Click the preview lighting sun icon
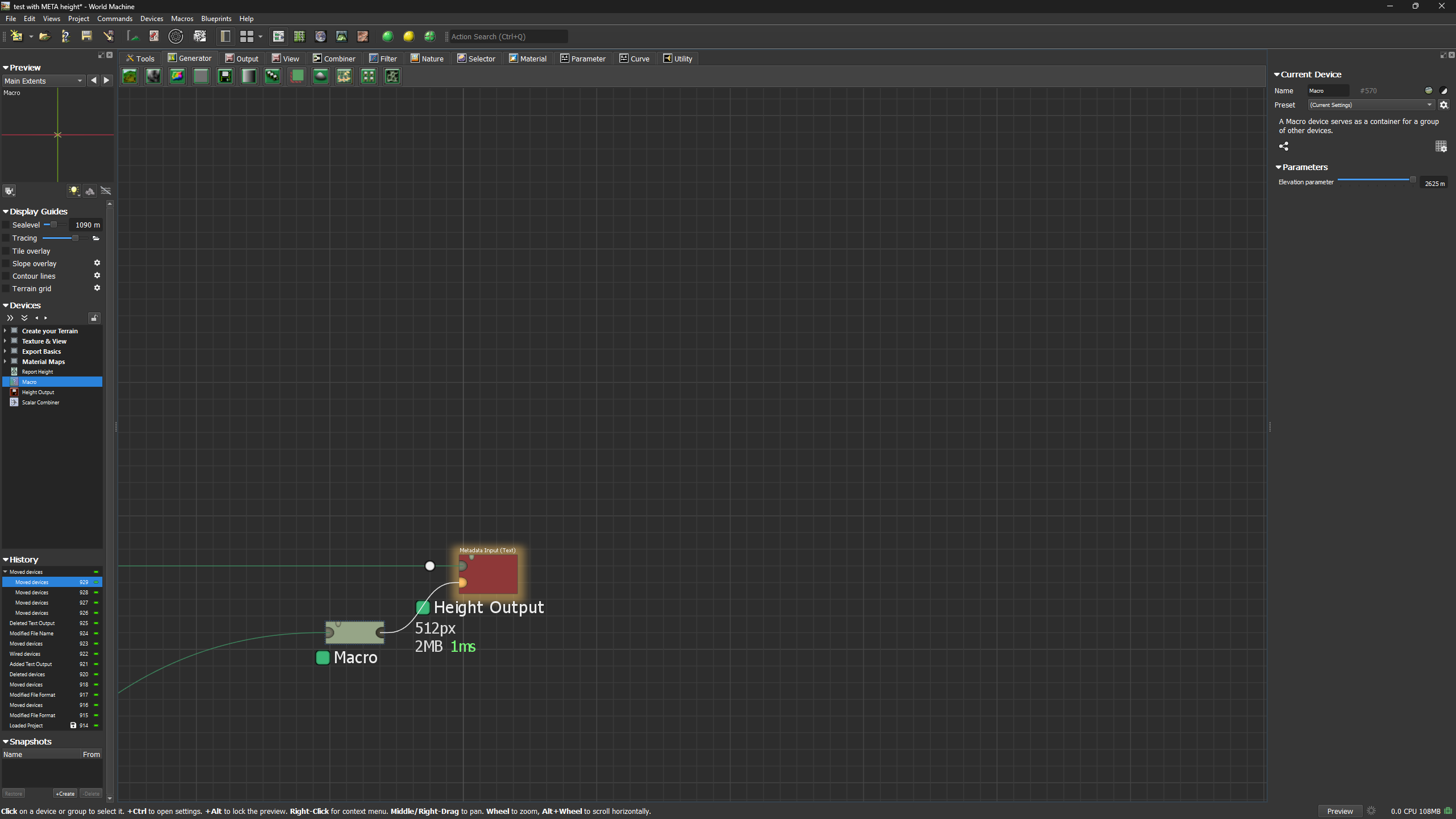This screenshot has height=819, width=1456. 73,191
